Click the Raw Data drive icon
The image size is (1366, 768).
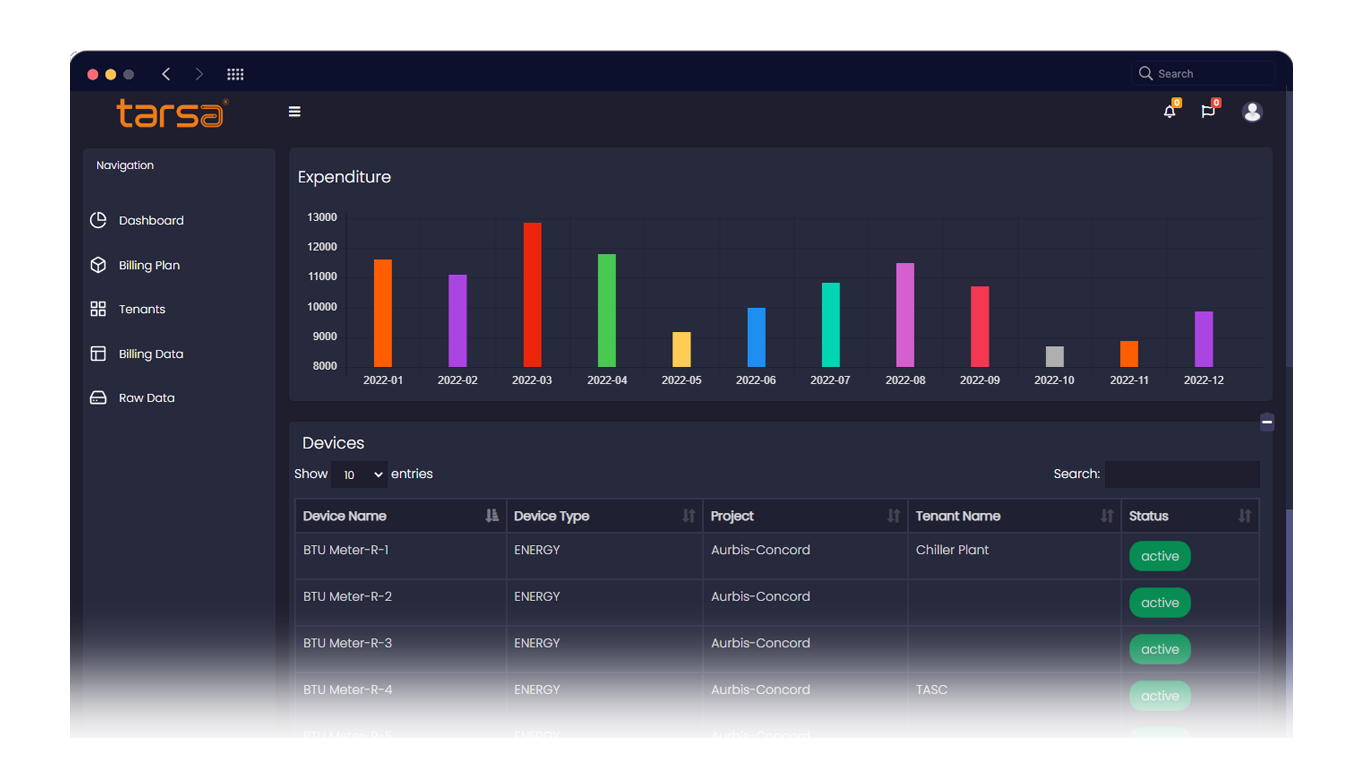98,398
